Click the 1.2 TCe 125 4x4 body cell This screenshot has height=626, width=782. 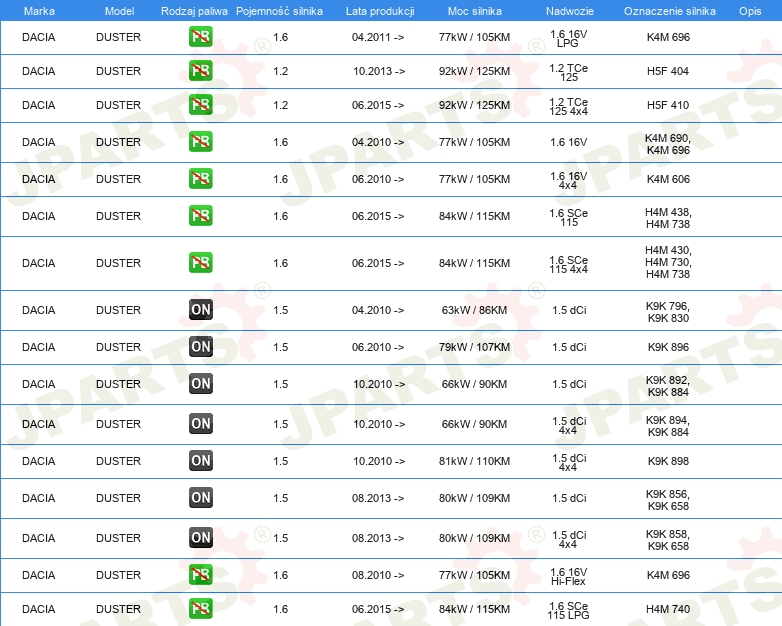[568, 106]
